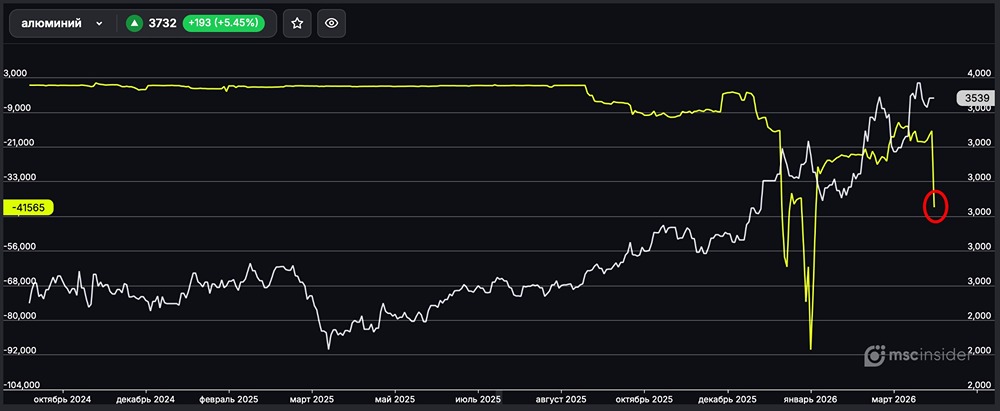Click the декабрь 2025 date label
The height and width of the screenshot is (411, 1000).
(x=727, y=399)
